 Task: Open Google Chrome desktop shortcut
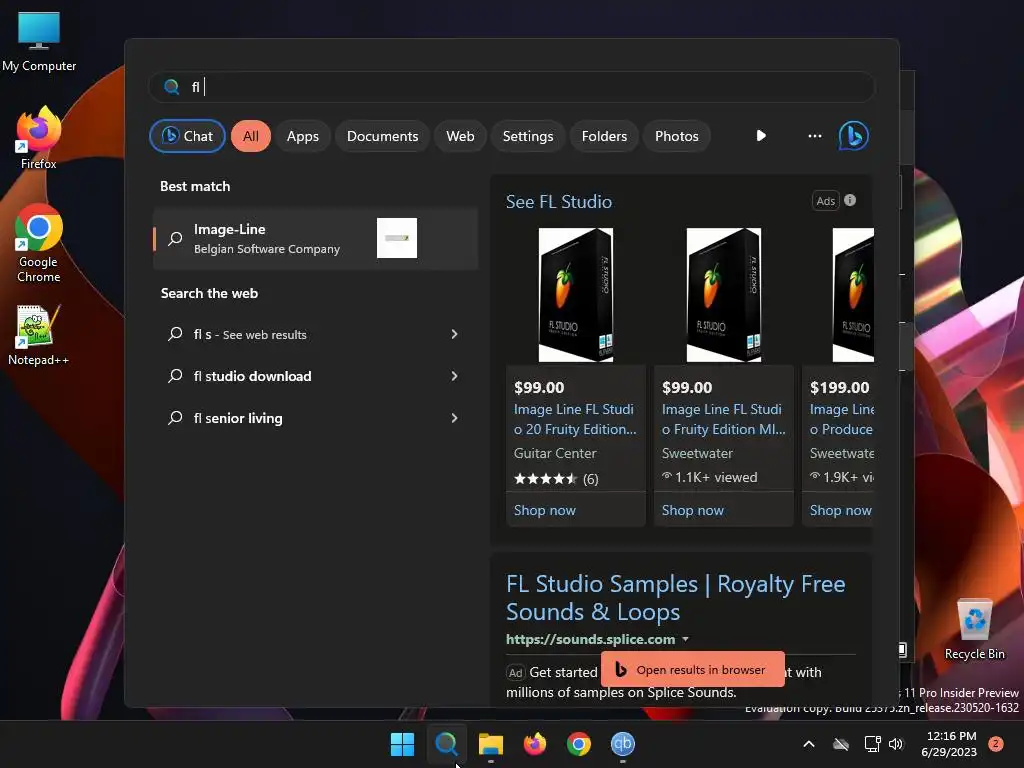point(39,243)
